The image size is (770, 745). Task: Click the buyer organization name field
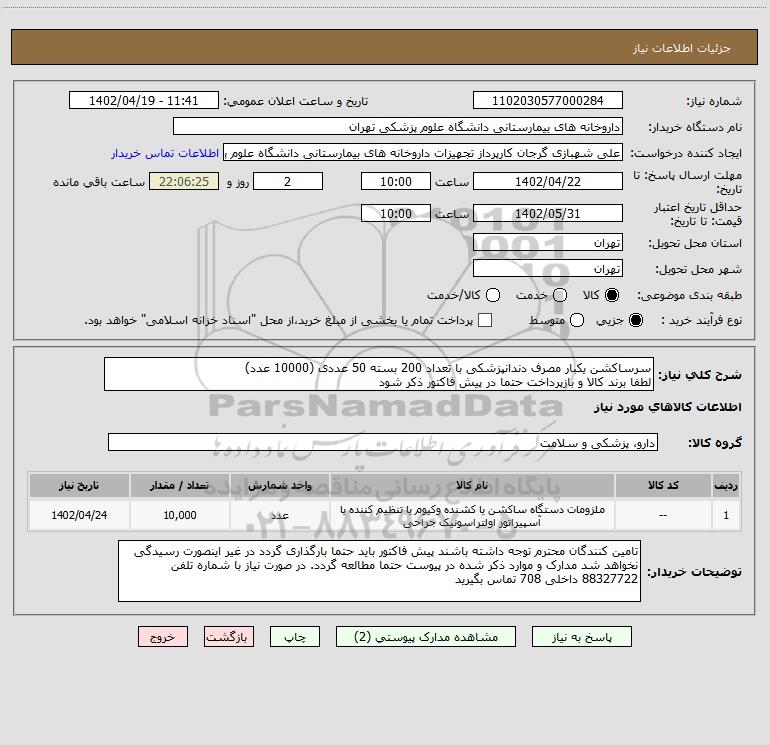398,127
